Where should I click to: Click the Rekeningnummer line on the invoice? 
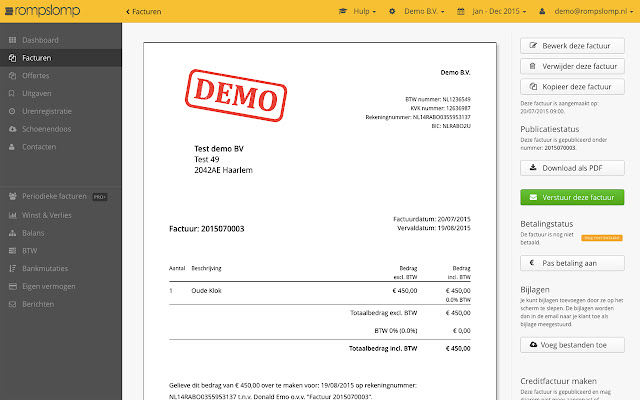click(x=418, y=117)
